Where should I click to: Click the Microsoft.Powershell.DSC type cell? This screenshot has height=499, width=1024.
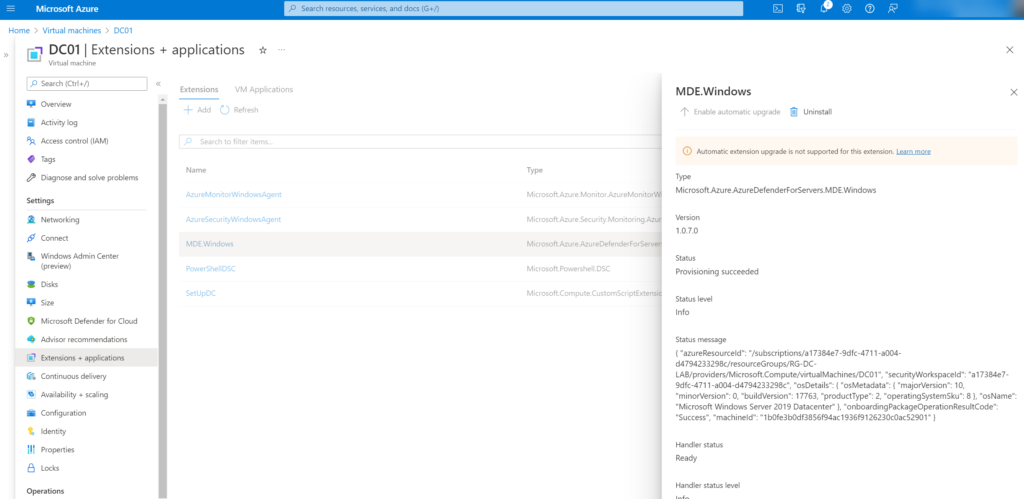point(568,268)
